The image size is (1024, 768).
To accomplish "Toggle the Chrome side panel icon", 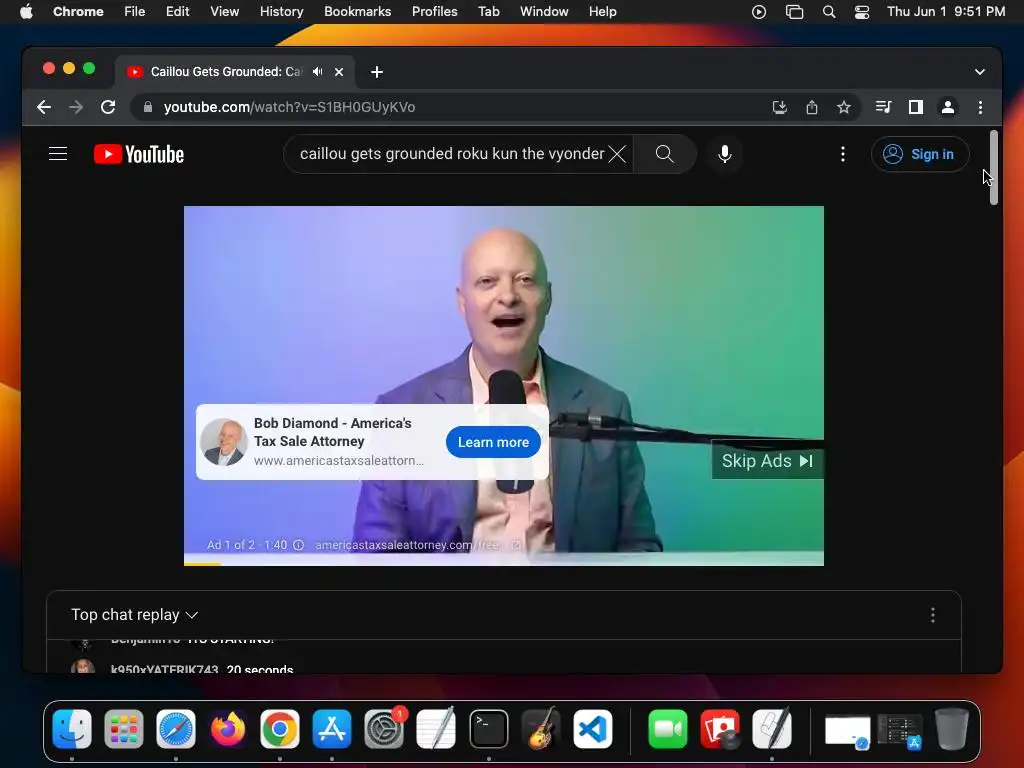I will pos(916,107).
